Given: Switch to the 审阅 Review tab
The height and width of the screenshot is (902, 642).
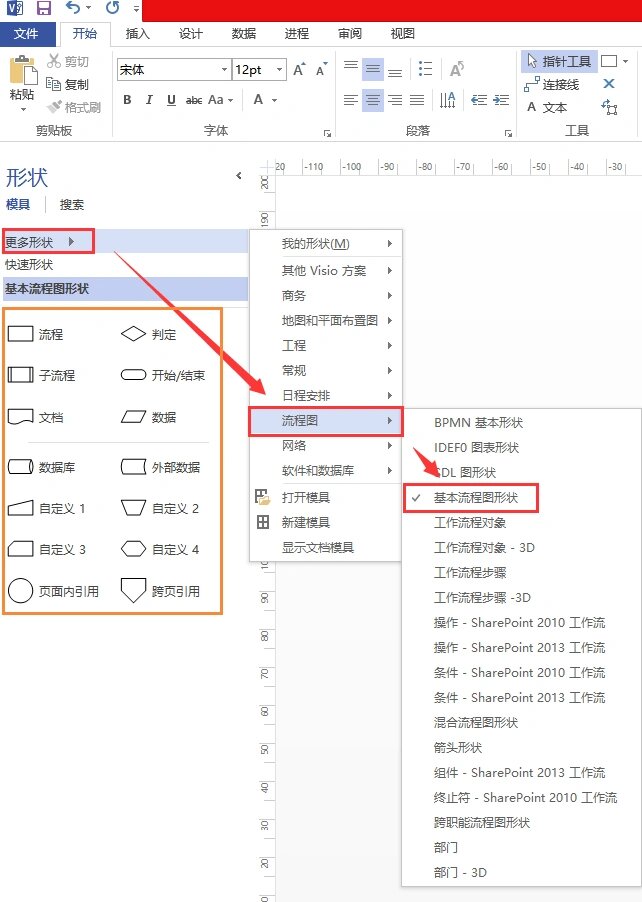Looking at the screenshot, I should [x=350, y=33].
